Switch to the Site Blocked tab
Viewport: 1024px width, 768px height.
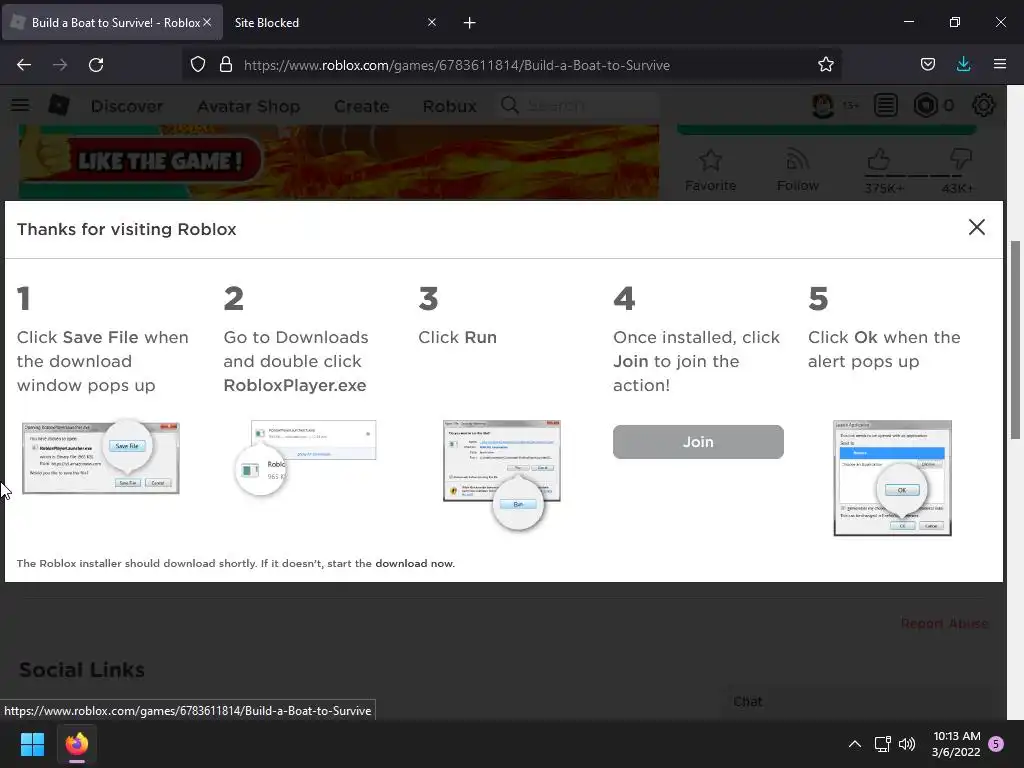tap(327, 23)
